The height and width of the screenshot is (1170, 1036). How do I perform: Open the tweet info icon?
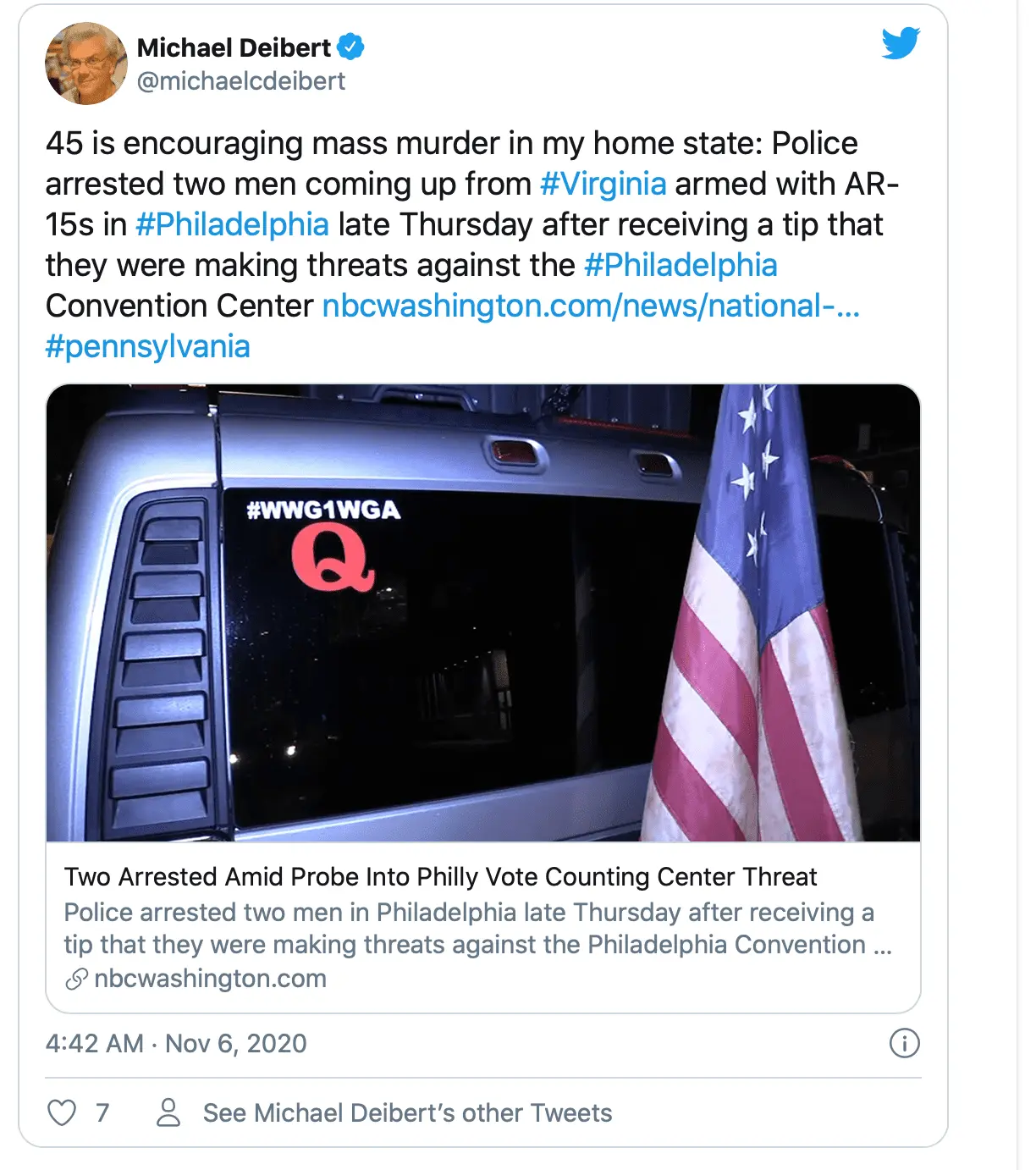[904, 1043]
